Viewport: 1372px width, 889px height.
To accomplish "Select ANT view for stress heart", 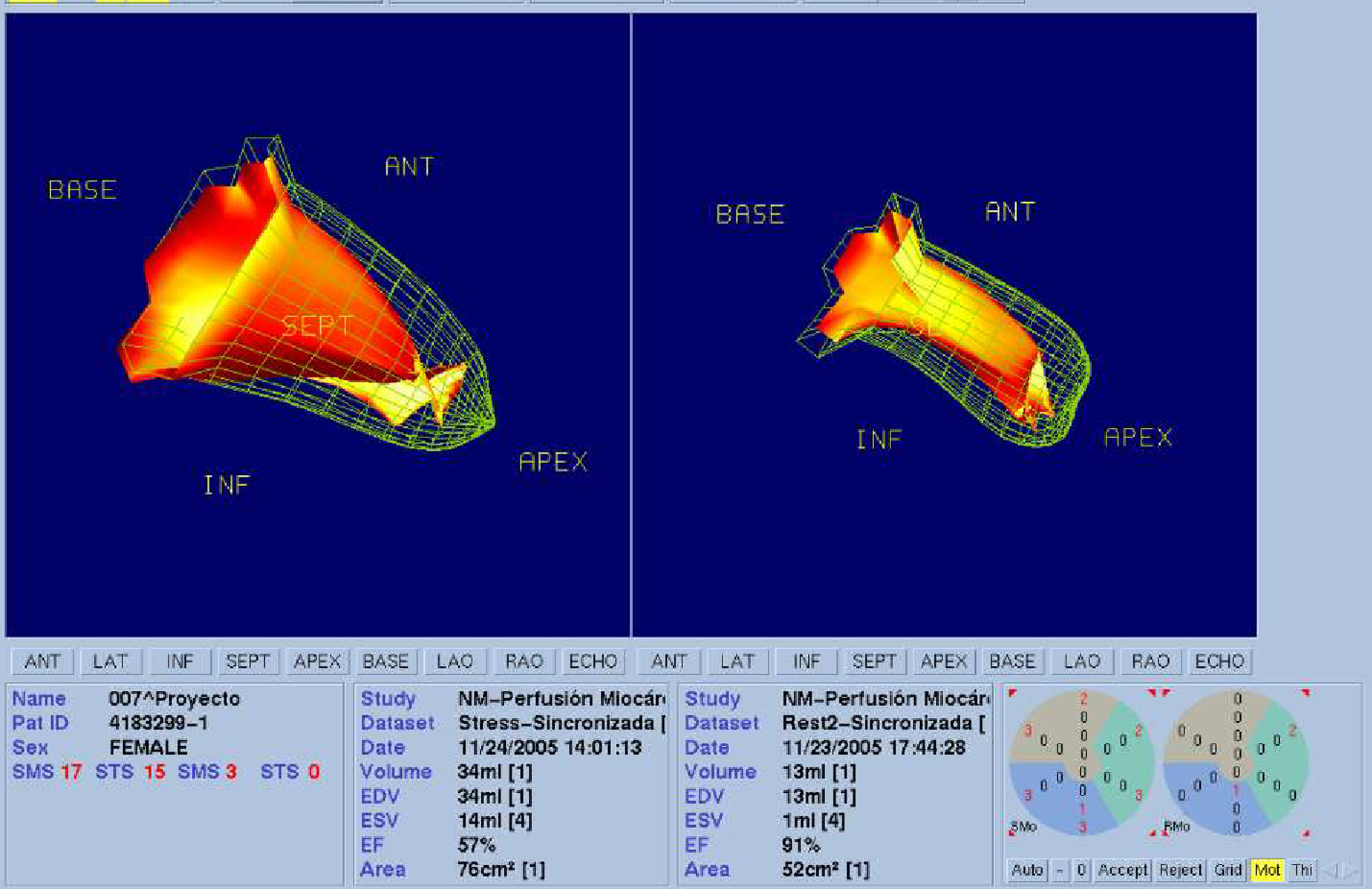I will pyautogui.click(x=42, y=661).
